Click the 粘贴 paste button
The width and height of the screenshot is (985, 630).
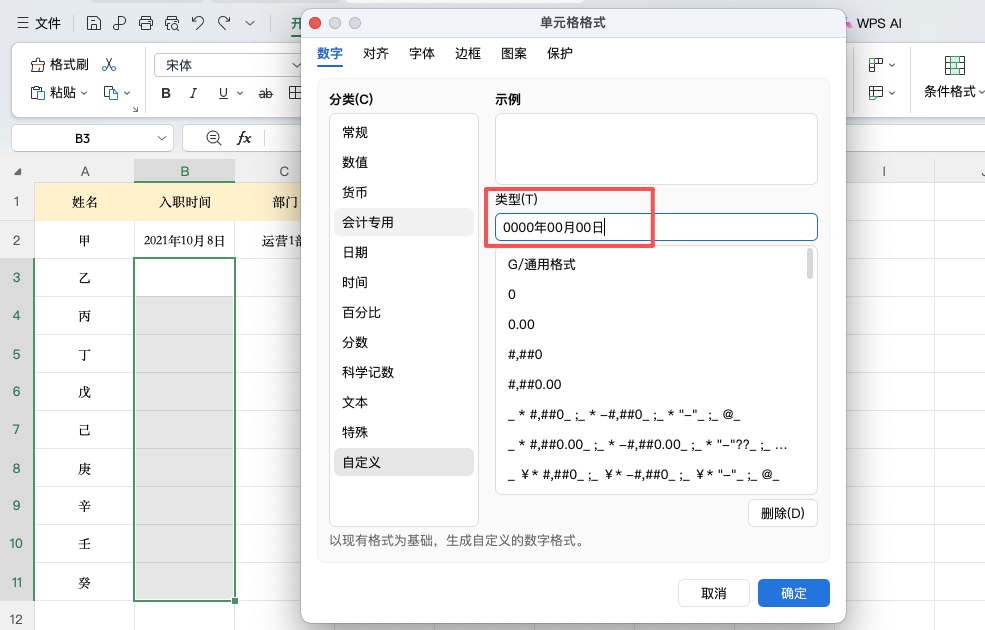(x=53, y=93)
